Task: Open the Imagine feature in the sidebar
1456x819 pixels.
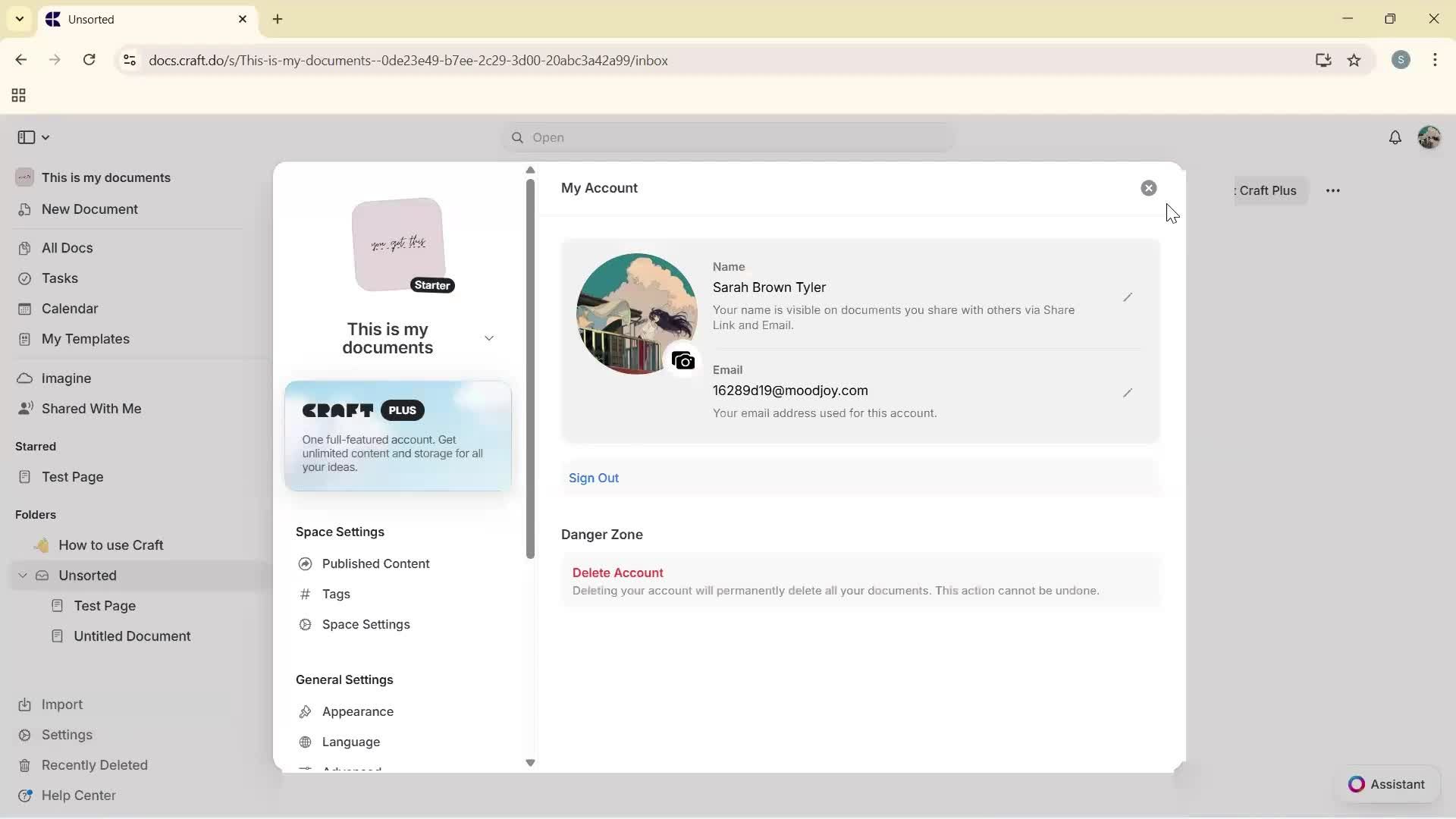Action: tap(68, 378)
